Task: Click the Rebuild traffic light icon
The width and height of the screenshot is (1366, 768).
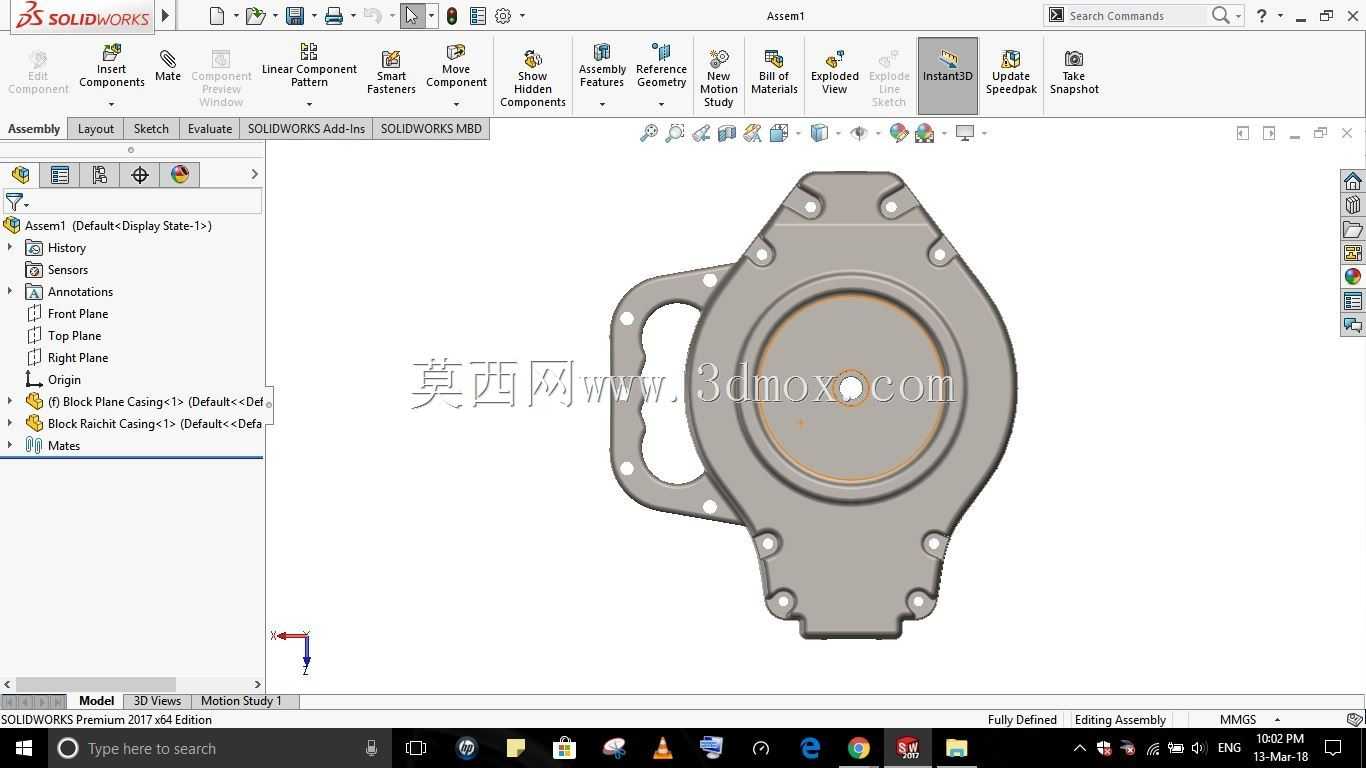Action: [x=452, y=16]
